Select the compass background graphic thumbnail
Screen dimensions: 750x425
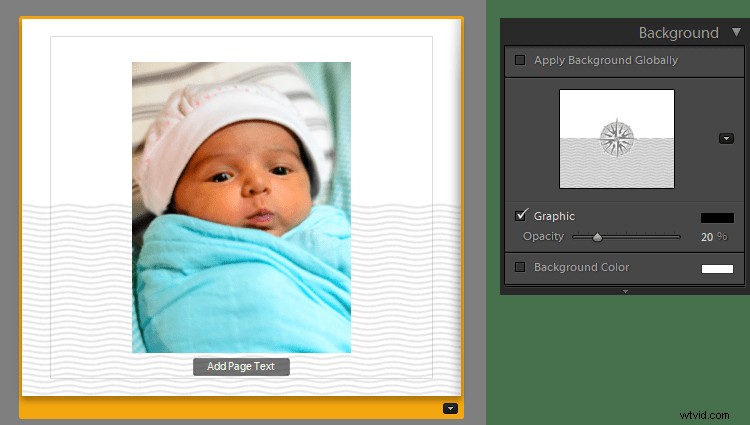tap(617, 139)
